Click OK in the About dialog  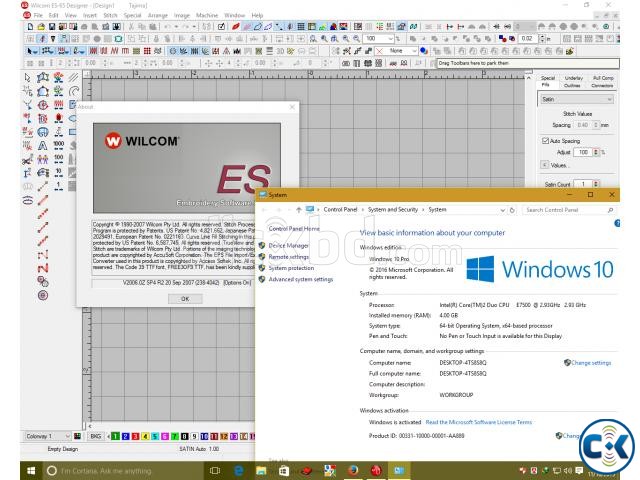185,299
